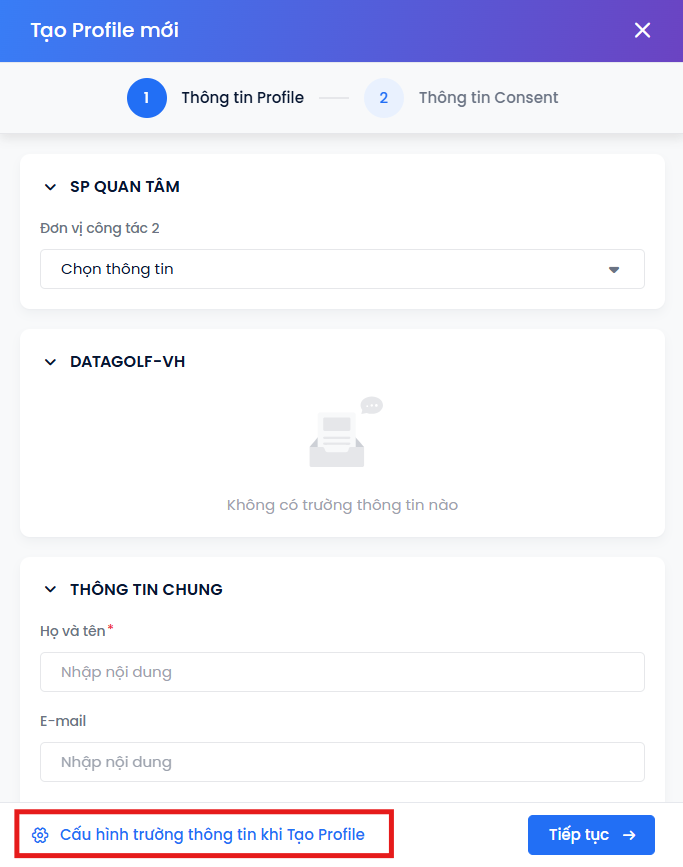Switch to the Thông tin Consent step
The height and width of the screenshot is (867, 683).
pyautogui.click(x=488, y=98)
